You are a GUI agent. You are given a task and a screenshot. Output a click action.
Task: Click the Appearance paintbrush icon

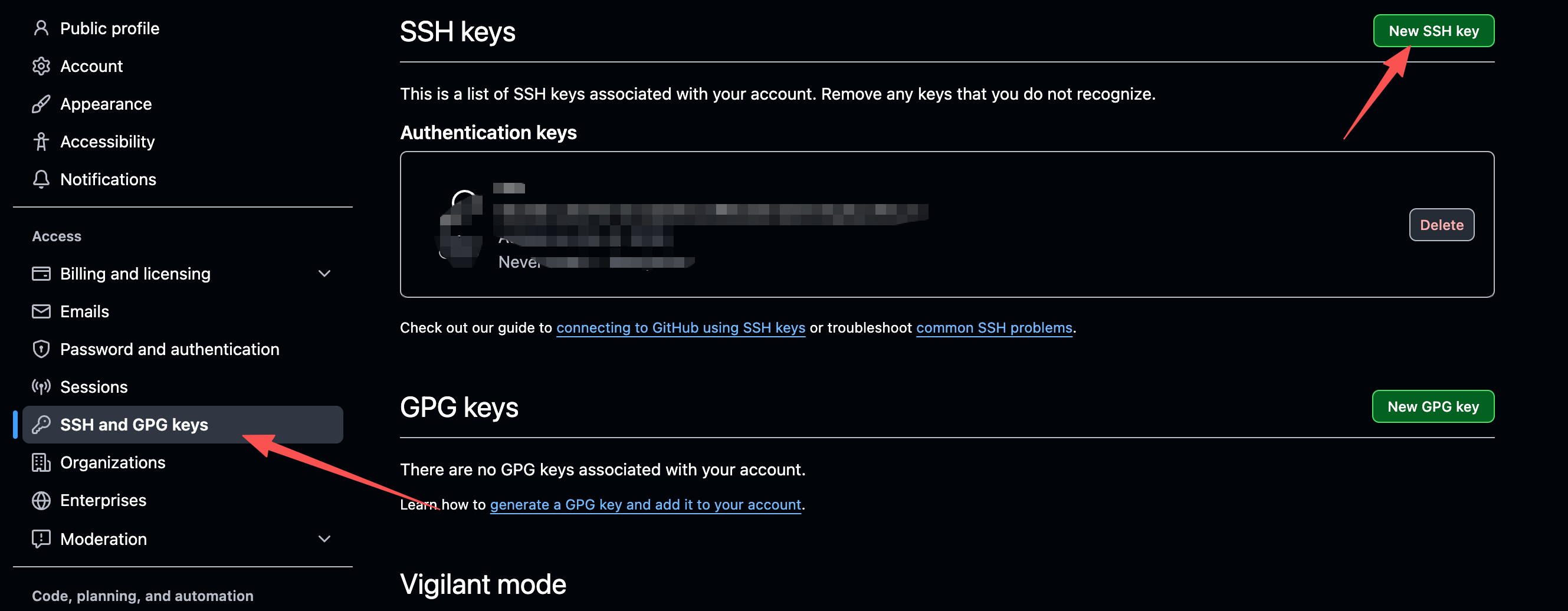(41, 104)
